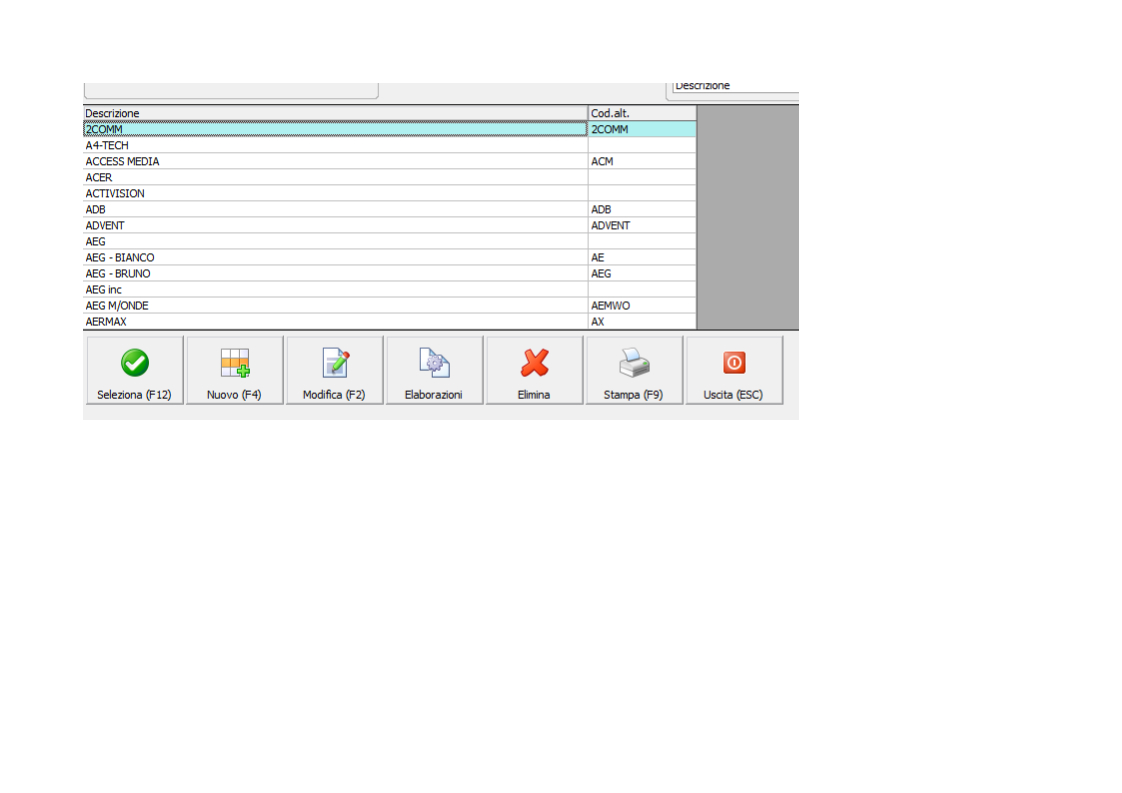Click the AX code cell
Screen dimensions: 1122x793
pyautogui.click(x=642, y=321)
